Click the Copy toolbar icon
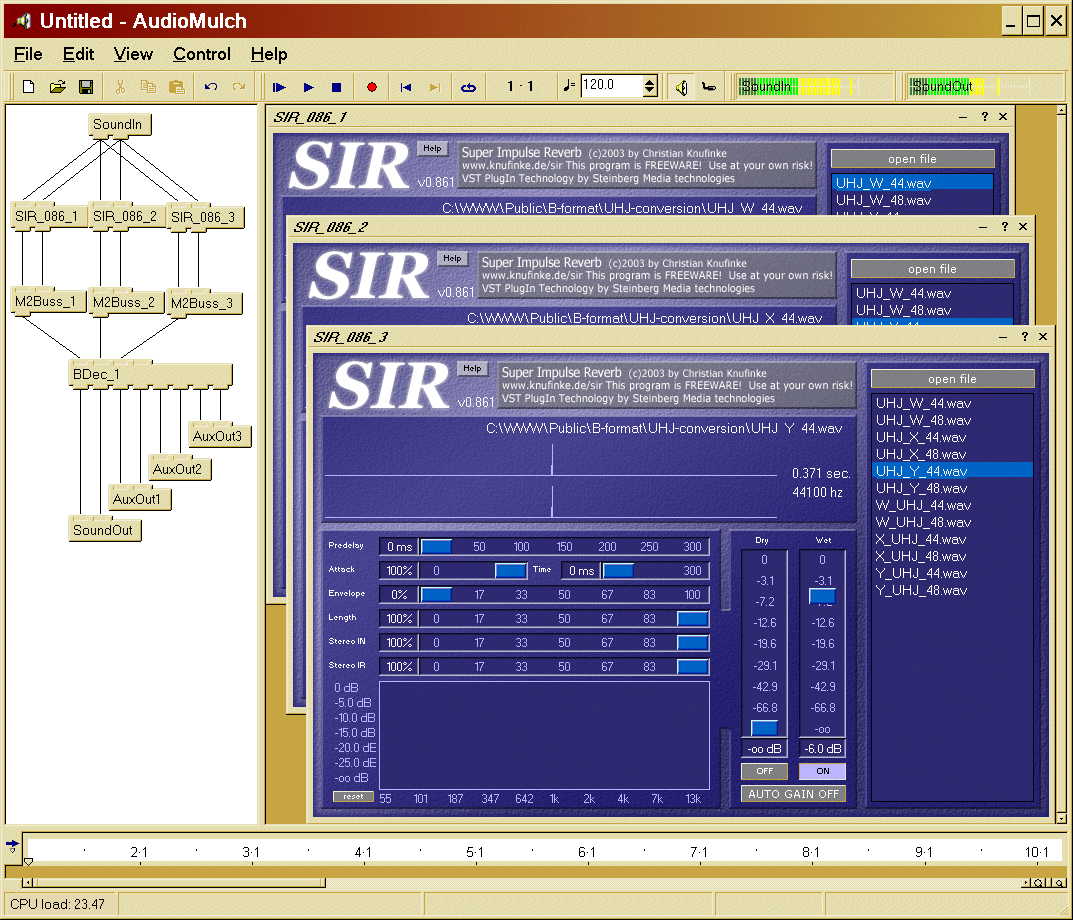This screenshot has width=1073, height=920. tap(148, 87)
